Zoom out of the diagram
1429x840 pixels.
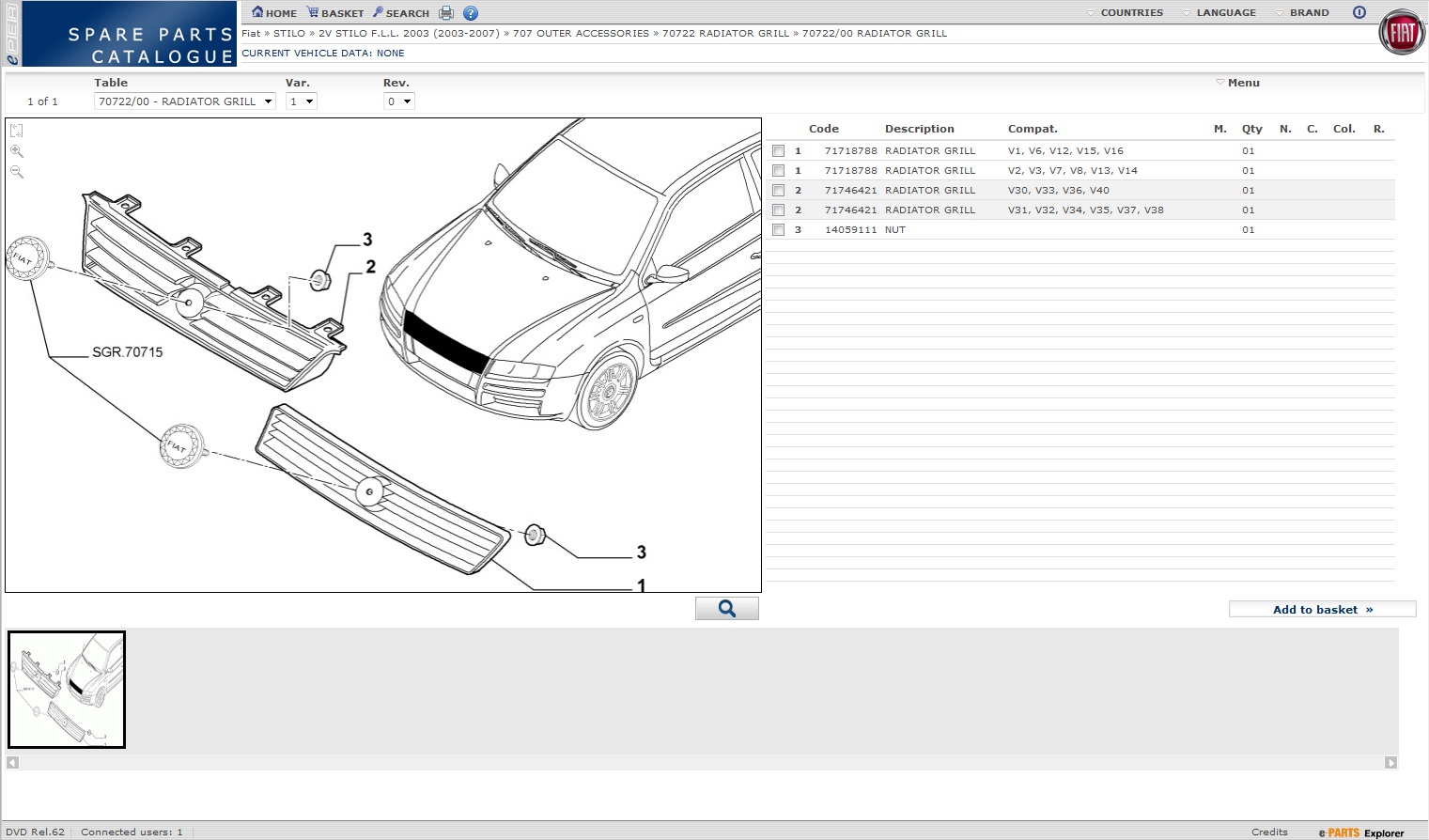16,172
